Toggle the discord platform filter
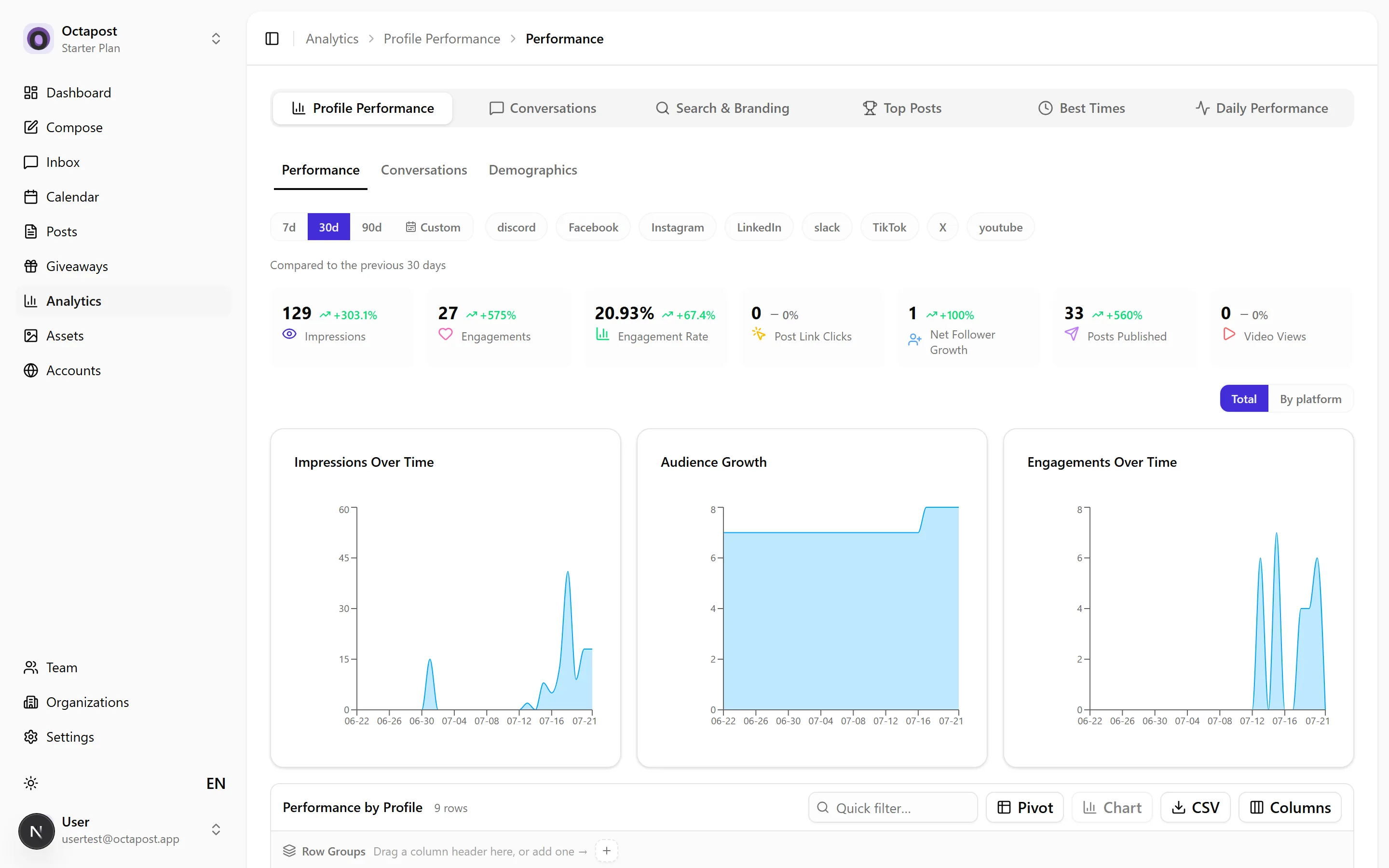 tap(516, 227)
